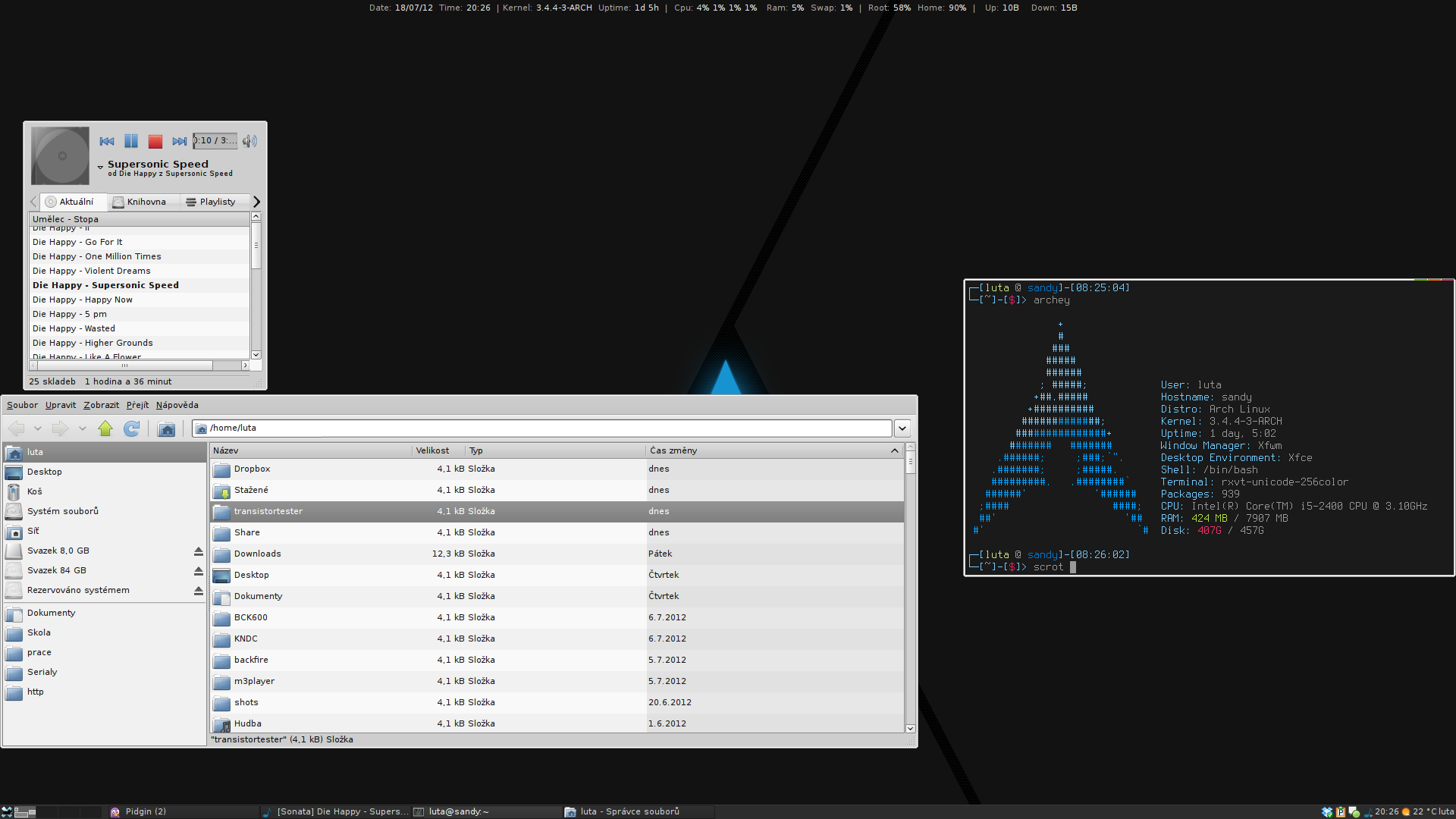The image size is (1456, 819).
Task: Click the Umělec - Stopa column header
Action: click(x=140, y=219)
